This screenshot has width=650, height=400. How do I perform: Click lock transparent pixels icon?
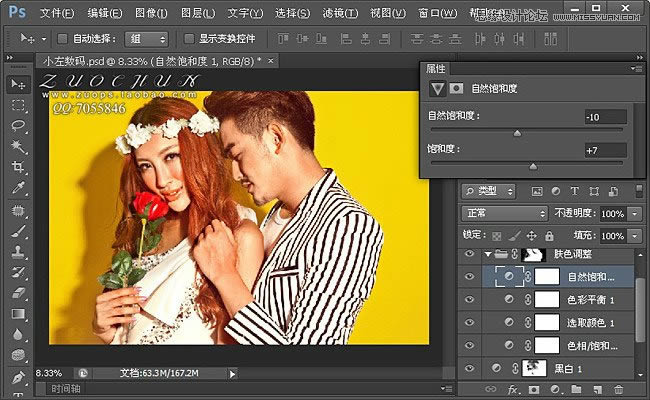click(x=496, y=236)
